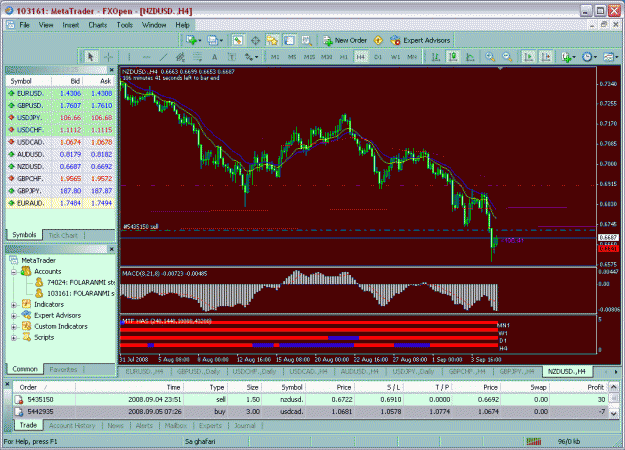Zoom in on the chart
Viewport: 625px width, 450px height.
(490, 57)
